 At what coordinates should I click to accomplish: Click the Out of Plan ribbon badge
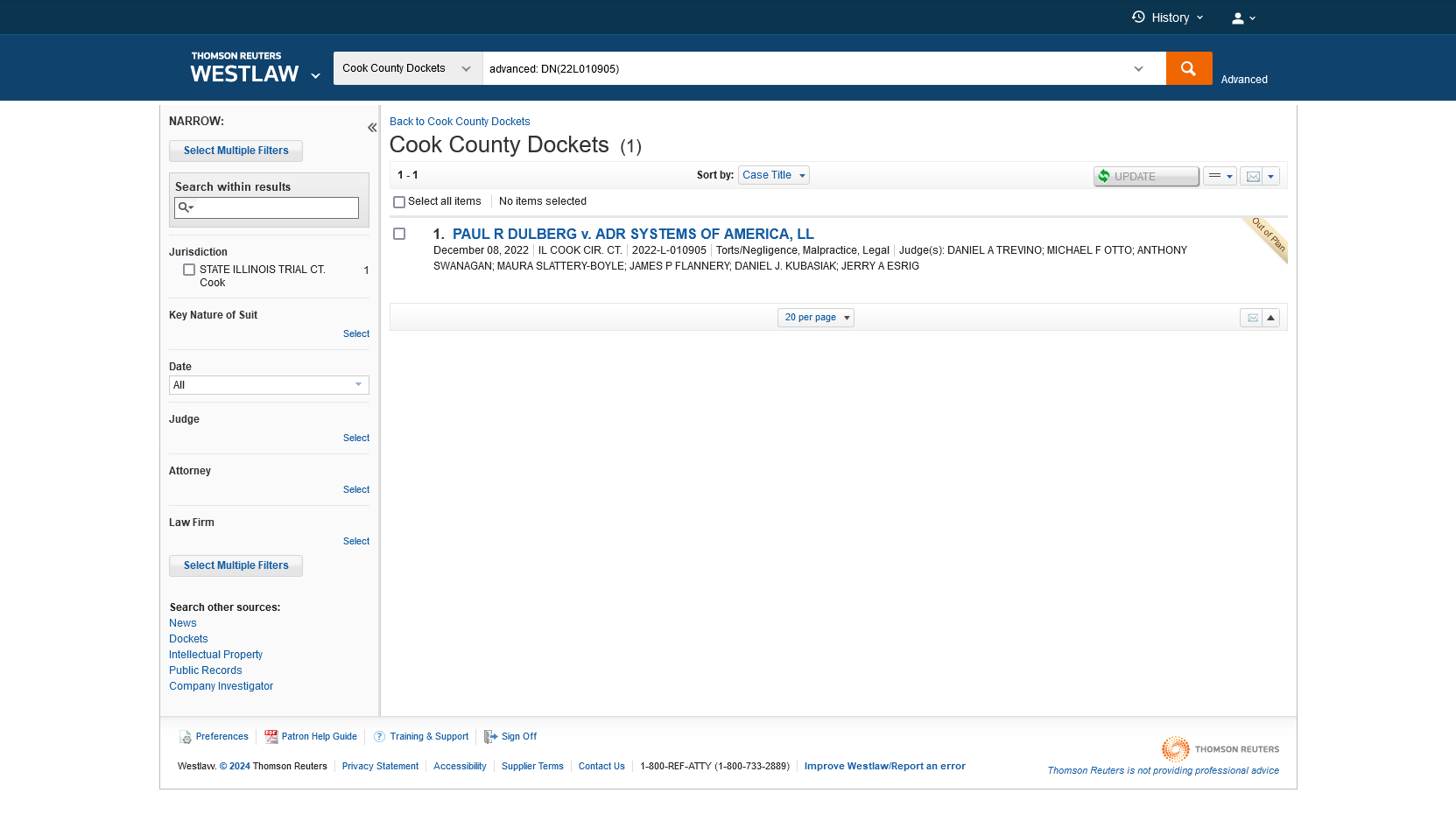point(1267,238)
